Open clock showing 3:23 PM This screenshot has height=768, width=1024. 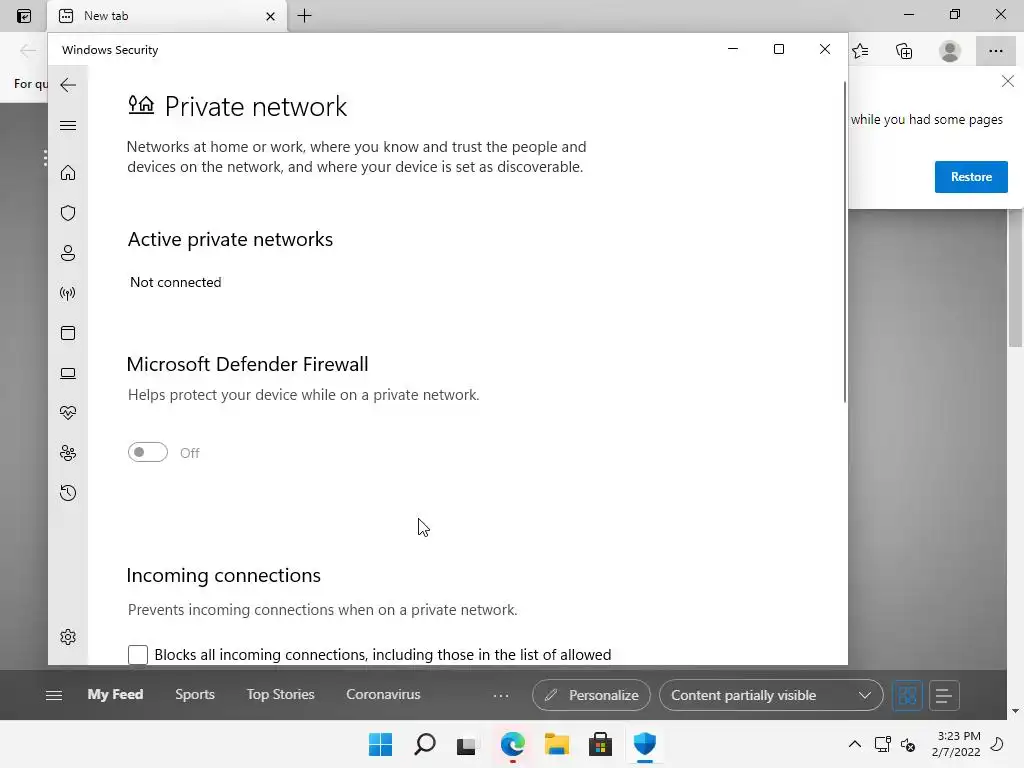[956, 744]
